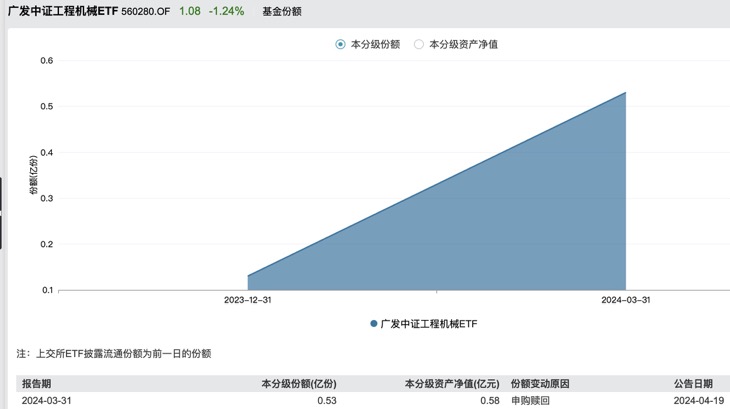The height and width of the screenshot is (409, 730).
Task: Click the y-axis label 份额(亿份)
Action: [x=33, y=175]
